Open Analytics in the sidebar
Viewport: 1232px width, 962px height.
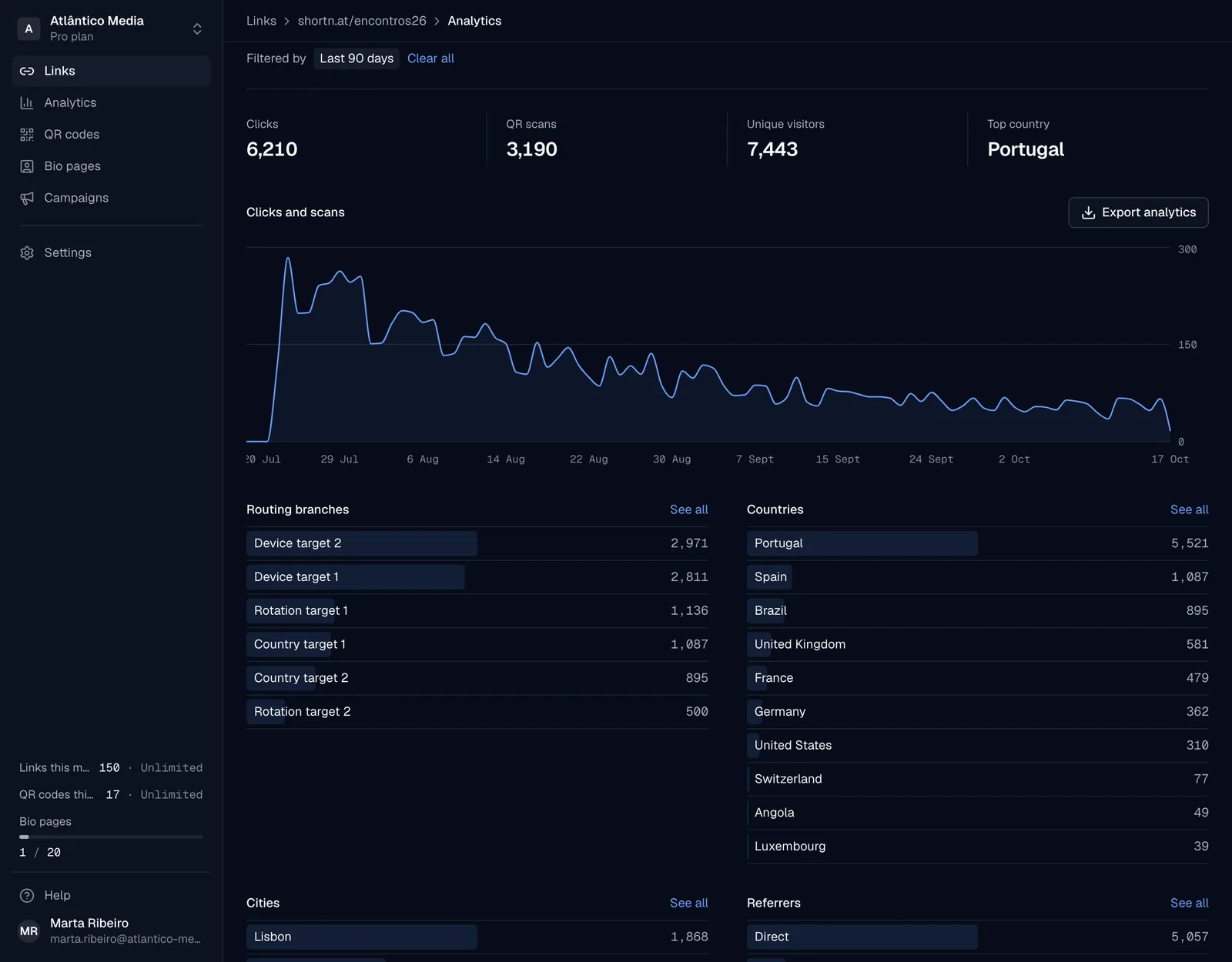tap(111, 102)
